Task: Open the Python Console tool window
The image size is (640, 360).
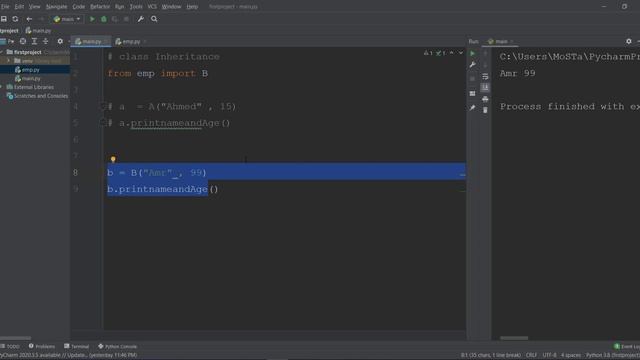Action: [118, 346]
